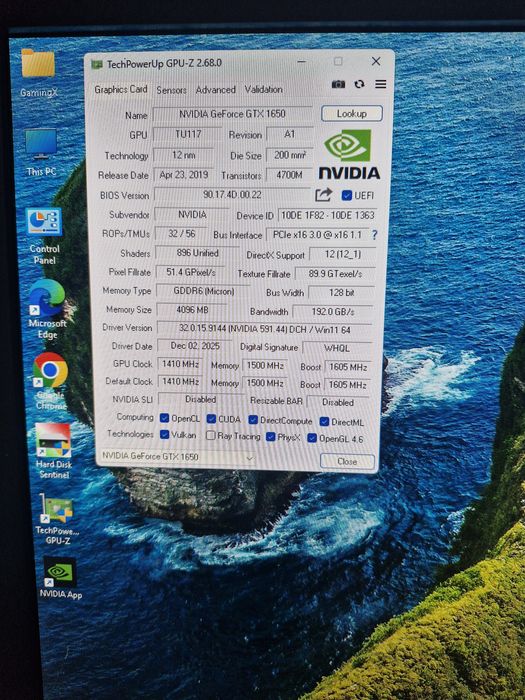The image size is (525, 700).
Task: Click the Digital Signature value WHQL
Action: pos(337,348)
